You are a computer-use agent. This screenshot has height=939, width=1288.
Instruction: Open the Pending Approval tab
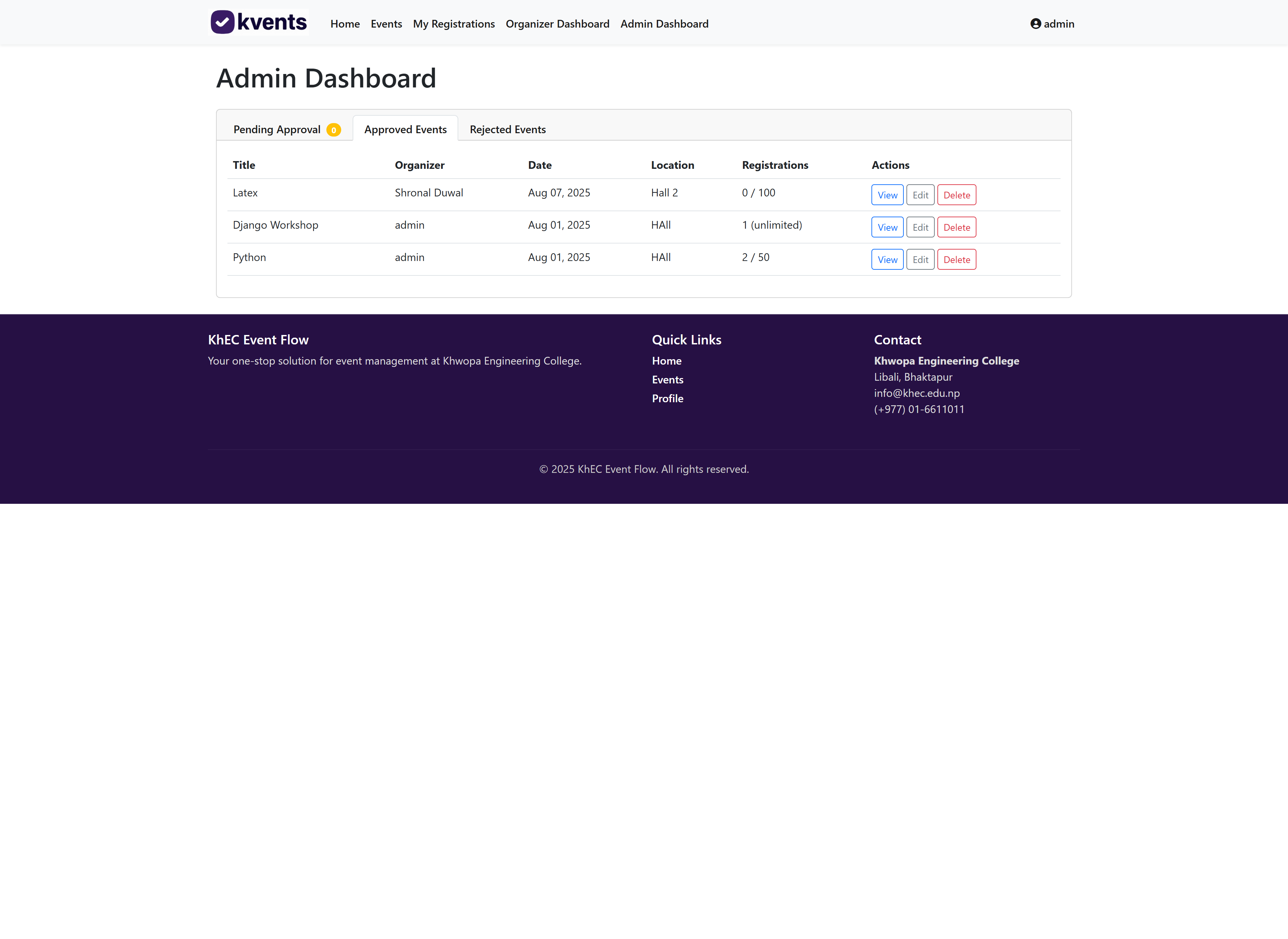coord(277,129)
